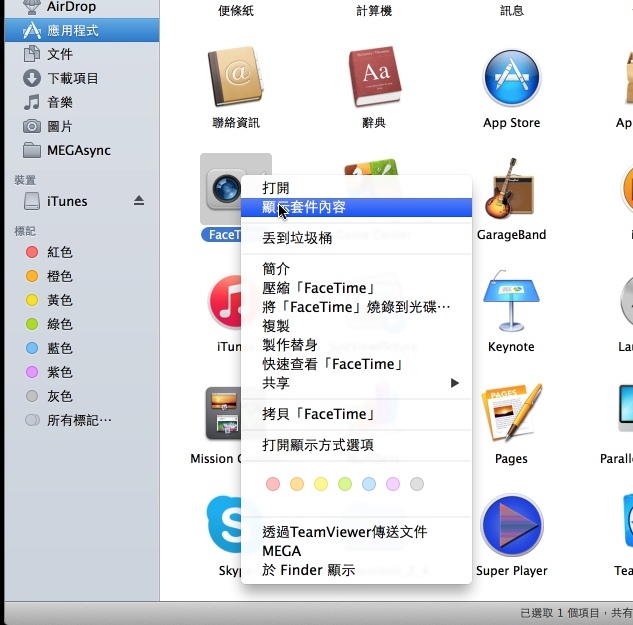
Task: Choose 於 Finder 顯示 menu item
Action: pos(356,570)
